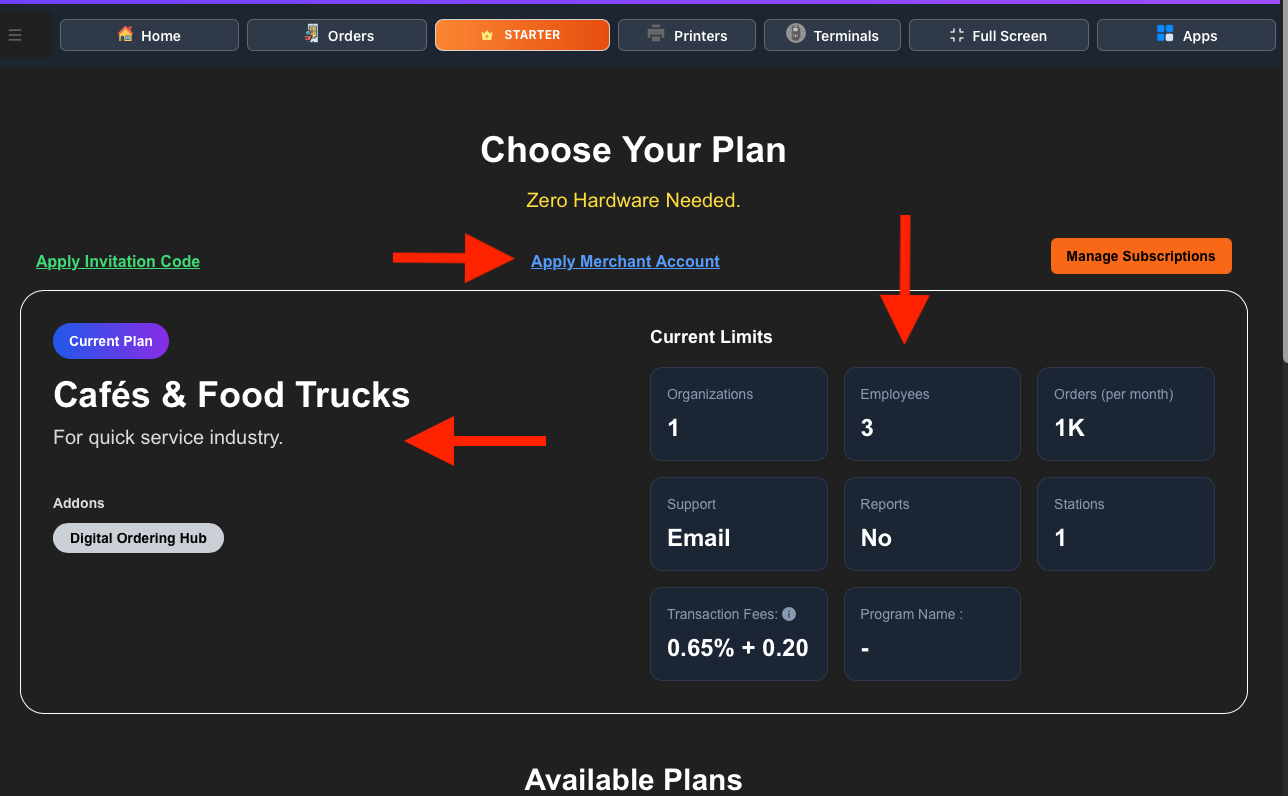1288x796 pixels.
Task: Navigate to the Printers section
Action: point(686,34)
